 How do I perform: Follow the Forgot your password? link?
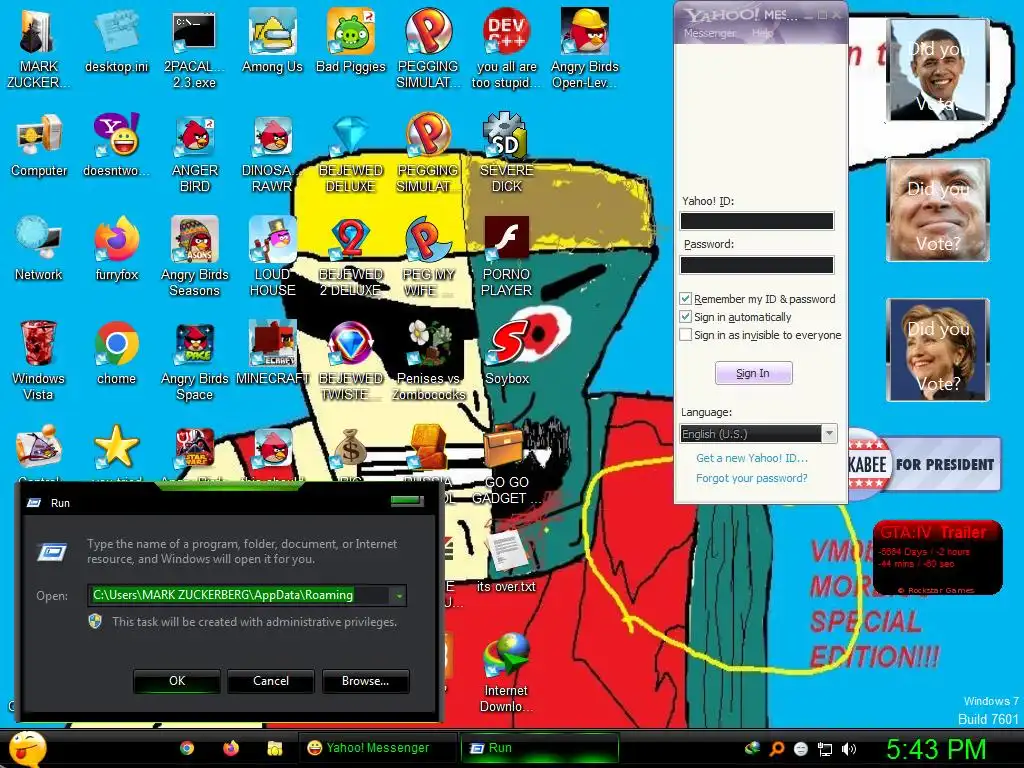point(752,478)
